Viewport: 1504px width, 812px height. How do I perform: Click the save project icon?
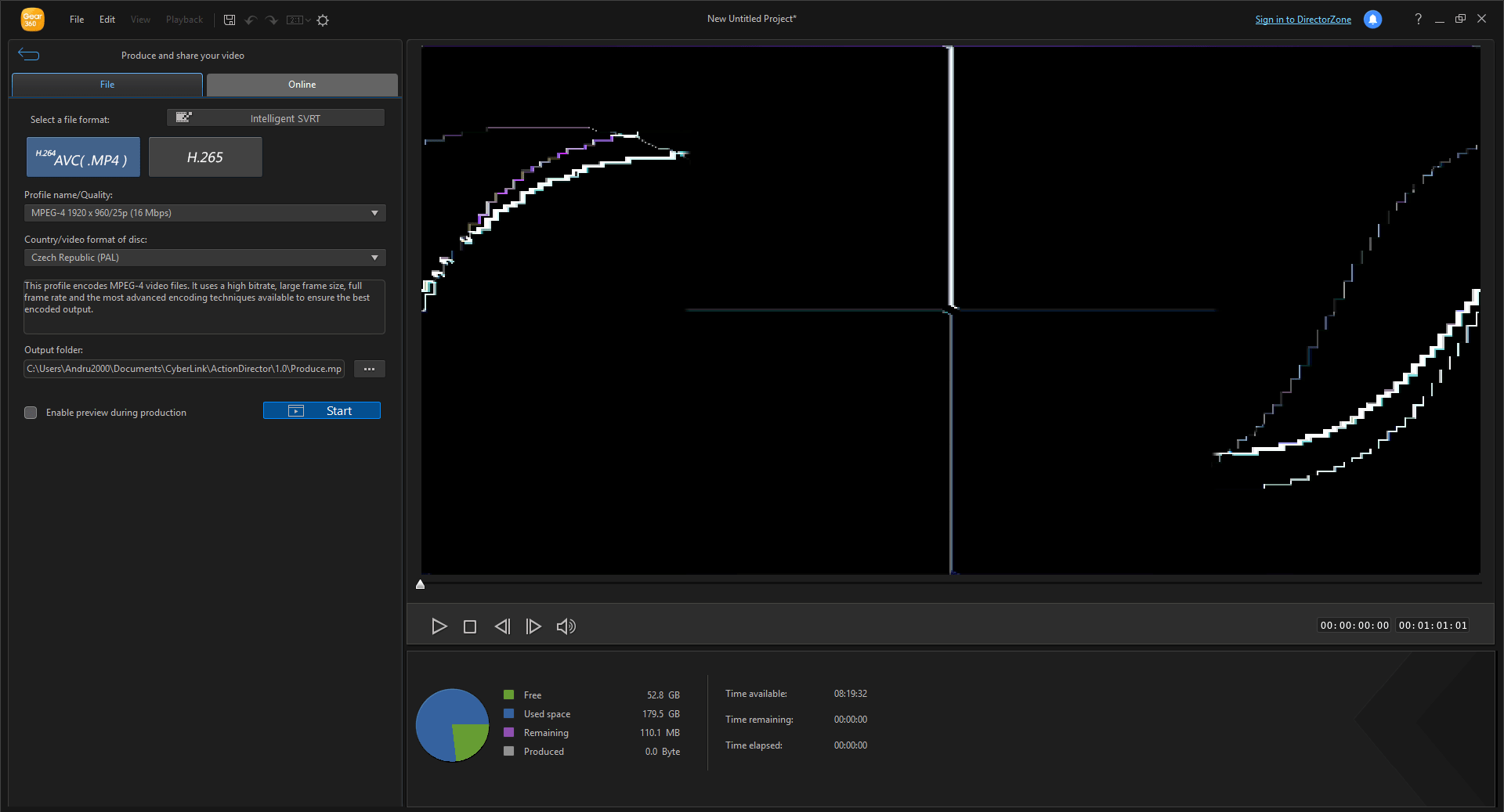[230, 20]
